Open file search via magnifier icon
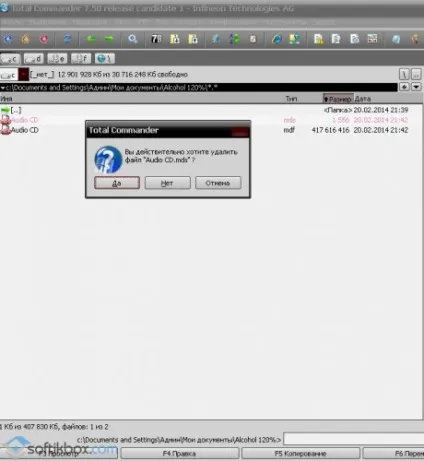 pyautogui.click(x=133, y=39)
